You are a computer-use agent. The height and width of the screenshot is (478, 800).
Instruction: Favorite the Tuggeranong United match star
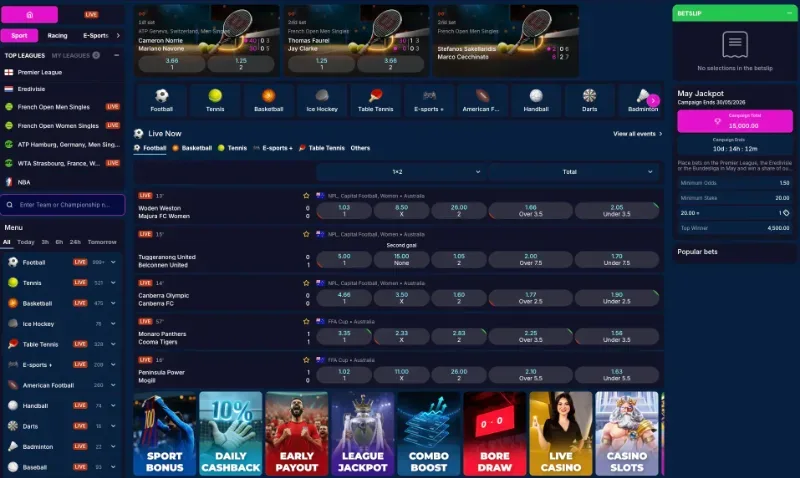[x=306, y=234]
